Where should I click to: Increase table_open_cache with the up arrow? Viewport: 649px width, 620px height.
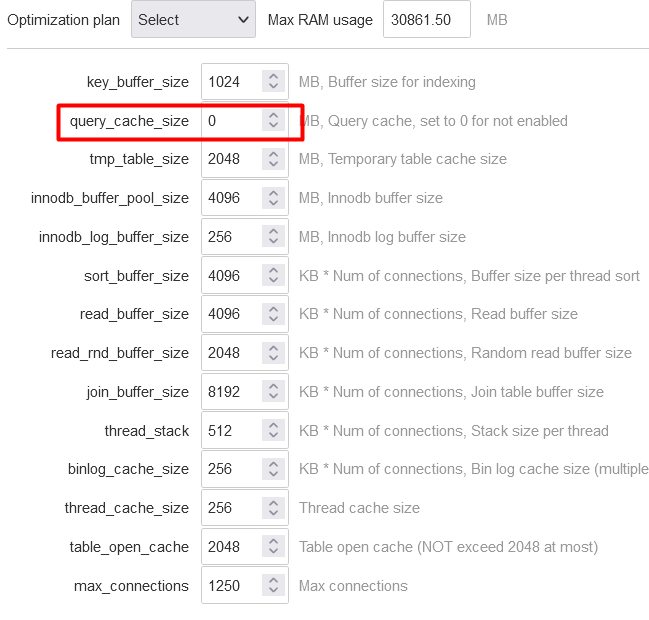point(273,541)
